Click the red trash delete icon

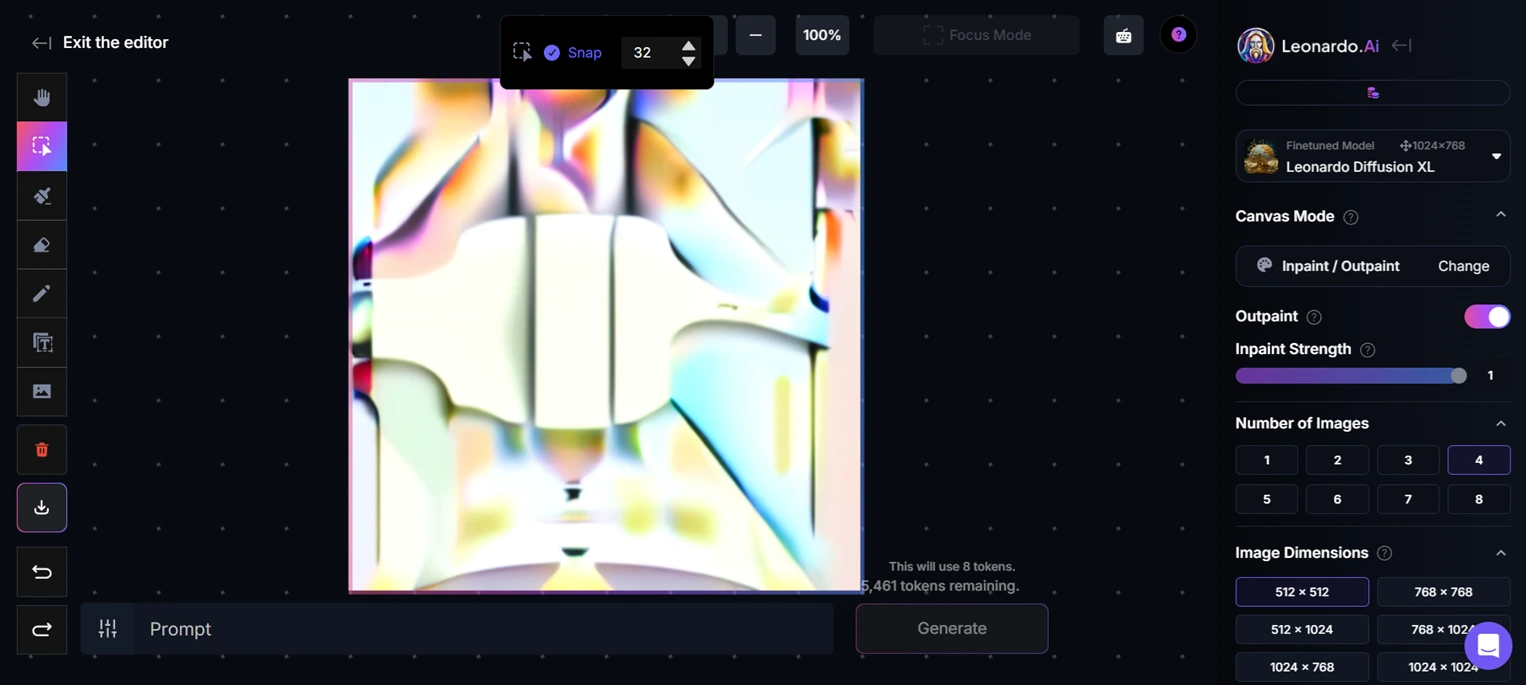pyautogui.click(x=42, y=450)
